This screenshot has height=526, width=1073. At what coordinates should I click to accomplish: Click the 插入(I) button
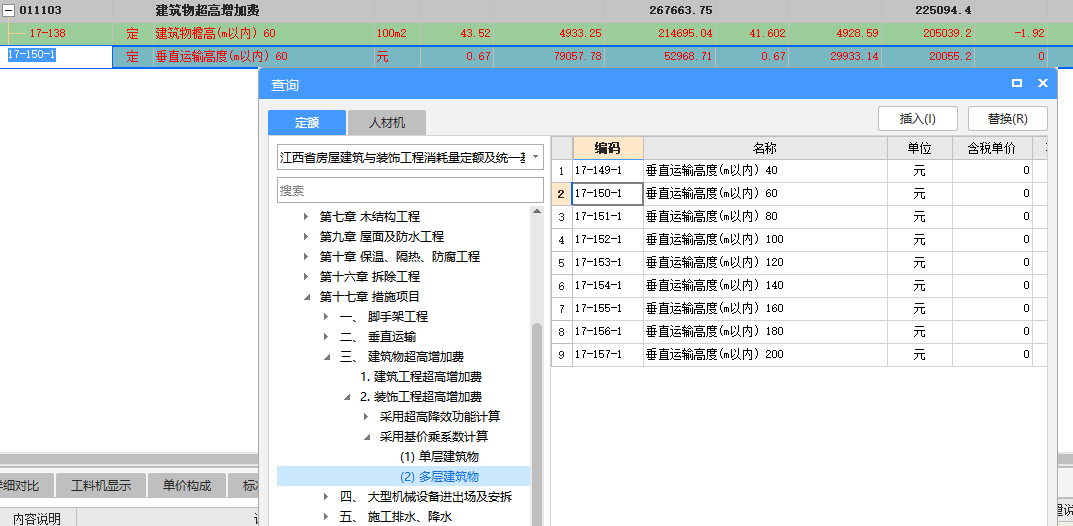coord(918,118)
